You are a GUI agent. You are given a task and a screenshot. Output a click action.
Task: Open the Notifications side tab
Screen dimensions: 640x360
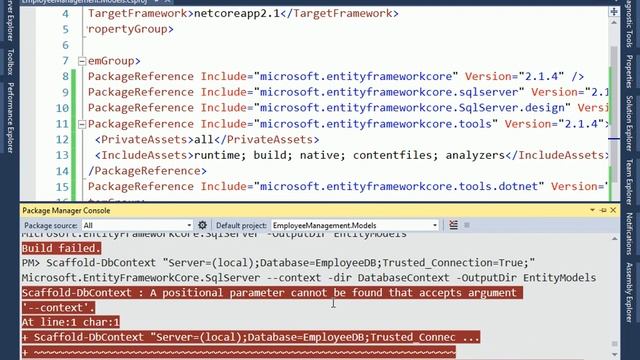pyautogui.click(x=629, y=234)
